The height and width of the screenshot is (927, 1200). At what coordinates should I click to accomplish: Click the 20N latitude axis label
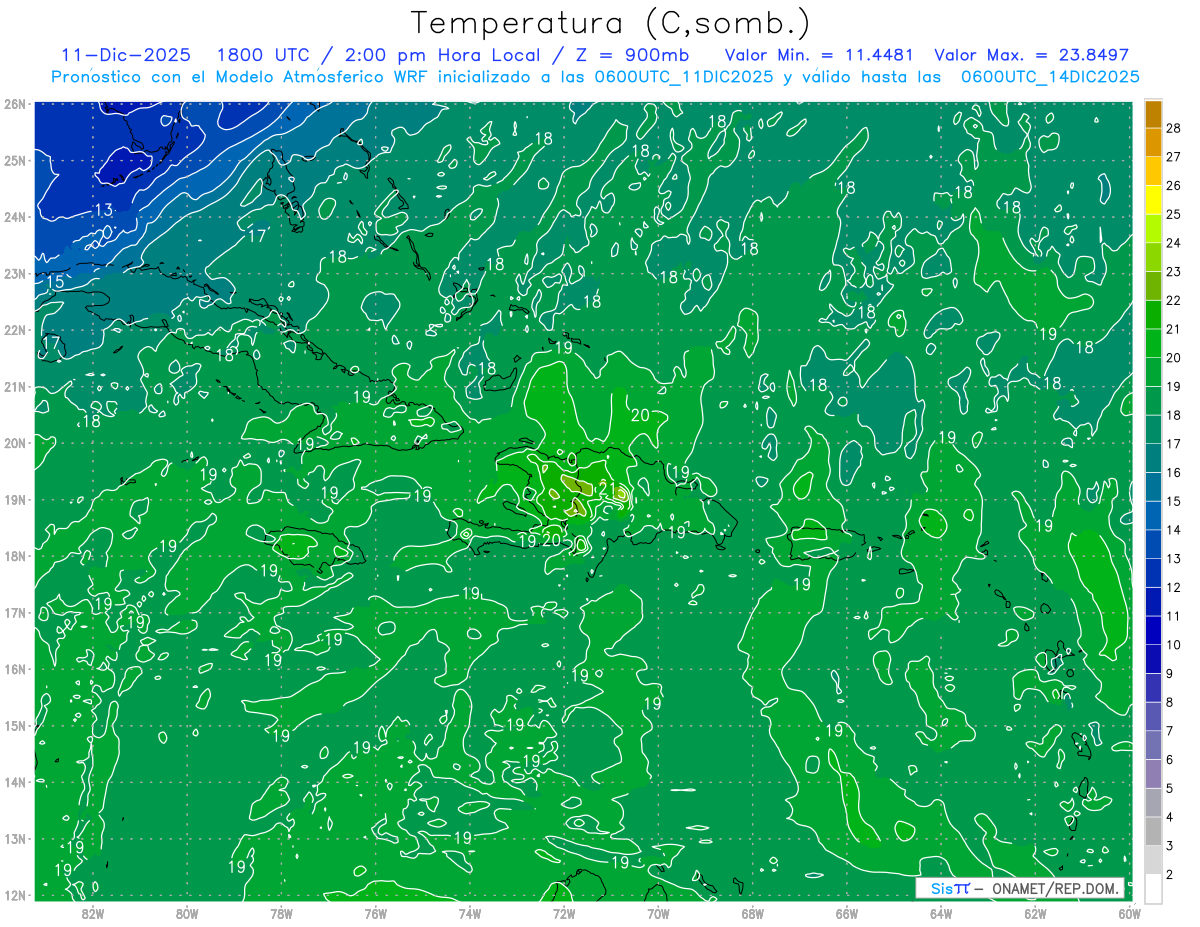coord(14,443)
